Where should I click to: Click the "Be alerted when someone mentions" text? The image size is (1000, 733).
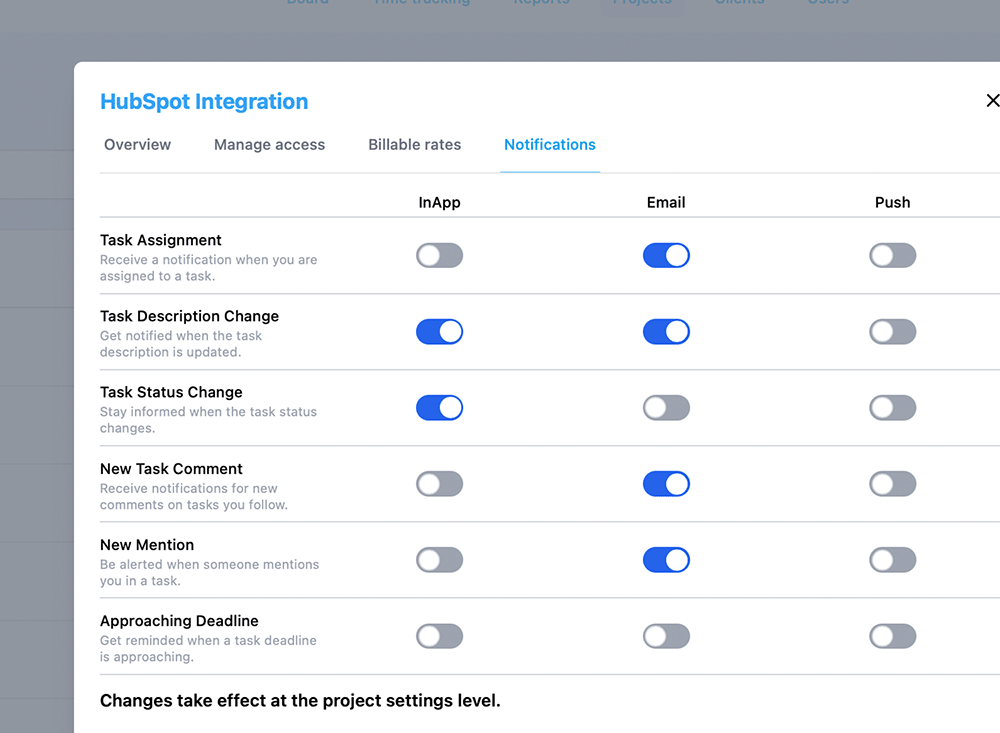point(209,572)
